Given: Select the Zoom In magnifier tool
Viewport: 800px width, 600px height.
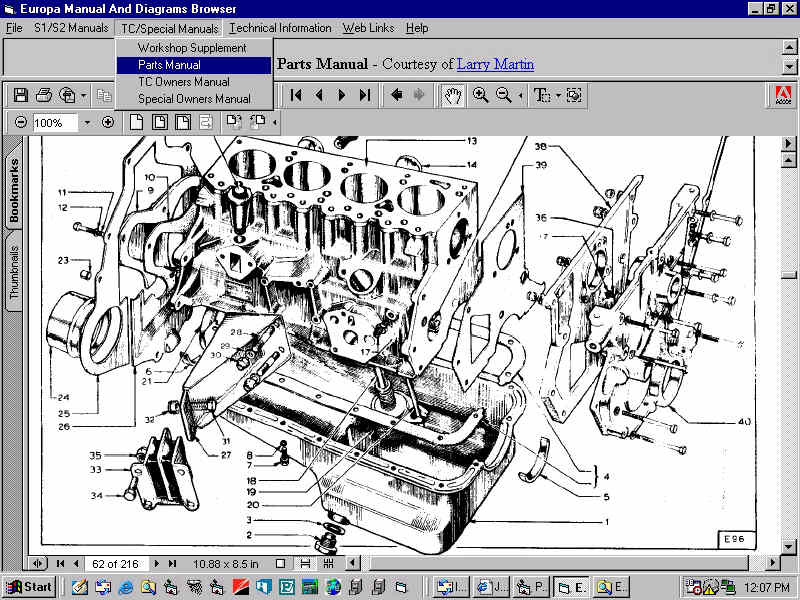Looking at the screenshot, I should coord(481,95).
